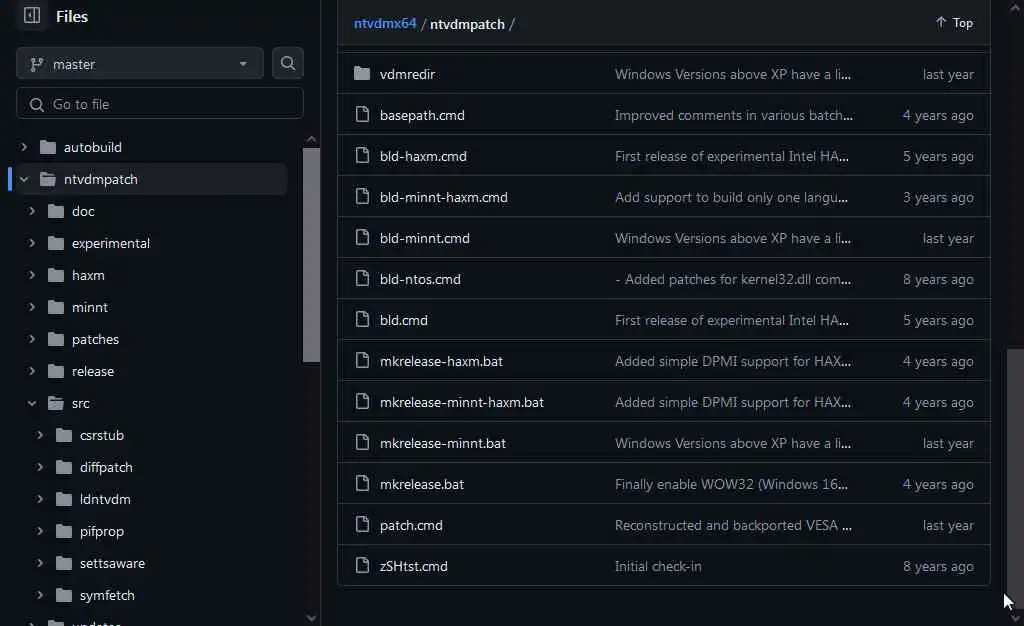Expand the autobuild folder

pyautogui.click(x=24, y=147)
